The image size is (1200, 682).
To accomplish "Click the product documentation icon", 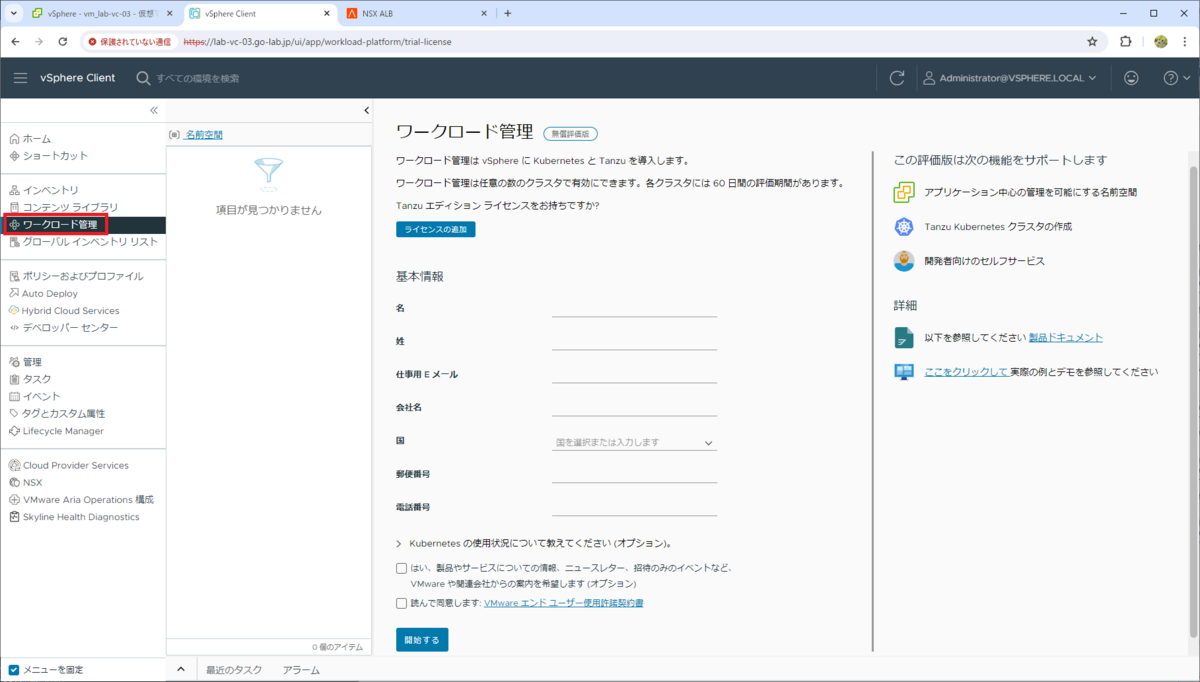I will click(x=904, y=337).
